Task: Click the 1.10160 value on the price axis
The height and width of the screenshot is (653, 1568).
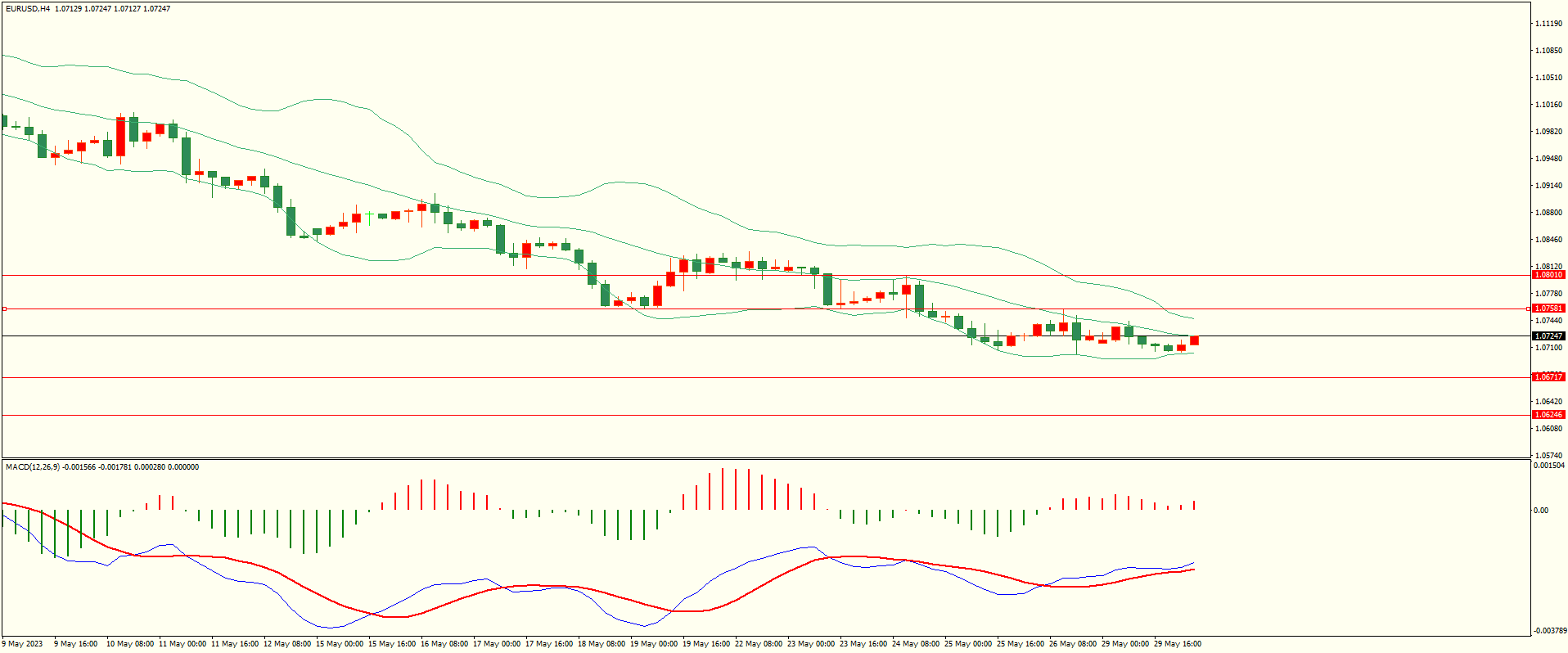Action: pos(1549,105)
